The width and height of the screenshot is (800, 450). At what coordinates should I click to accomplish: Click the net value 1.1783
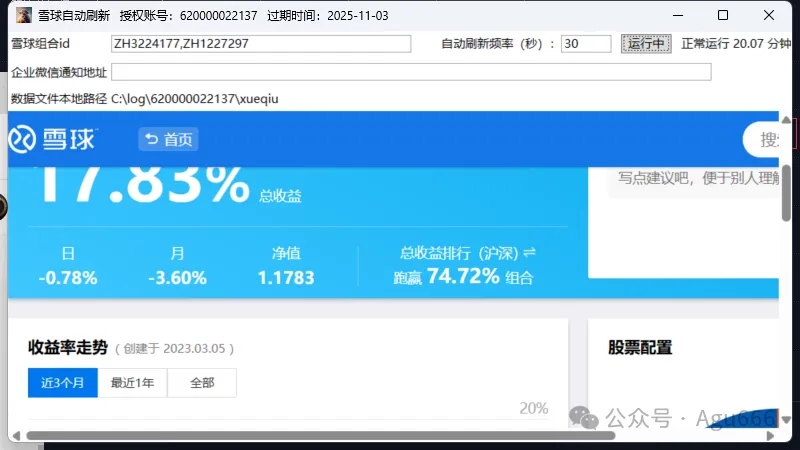tap(286, 278)
